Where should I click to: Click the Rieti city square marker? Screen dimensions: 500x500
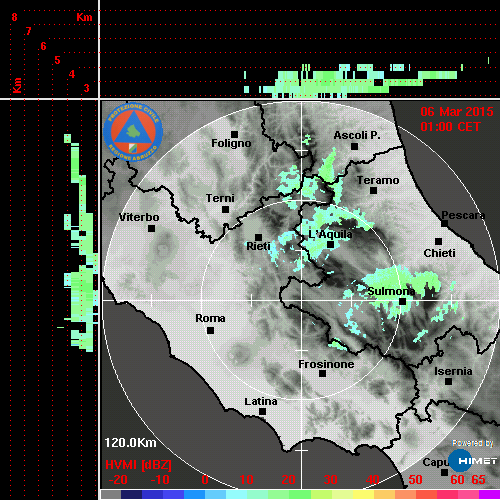coord(258,237)
